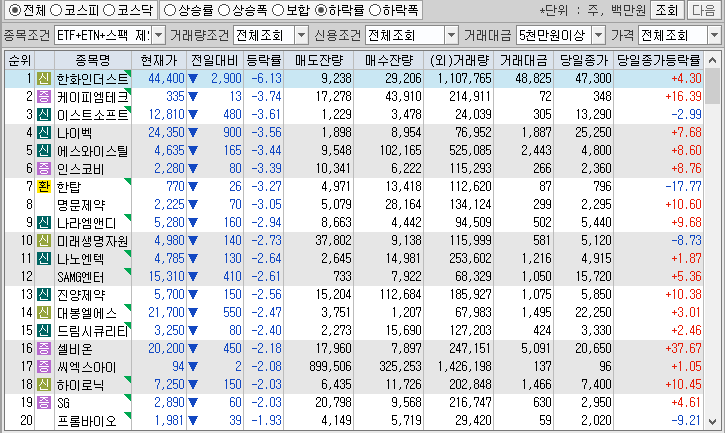Click the 증 badge icon for SG
Viewport: 725px width, 433px height.
(x=44, y=403)
